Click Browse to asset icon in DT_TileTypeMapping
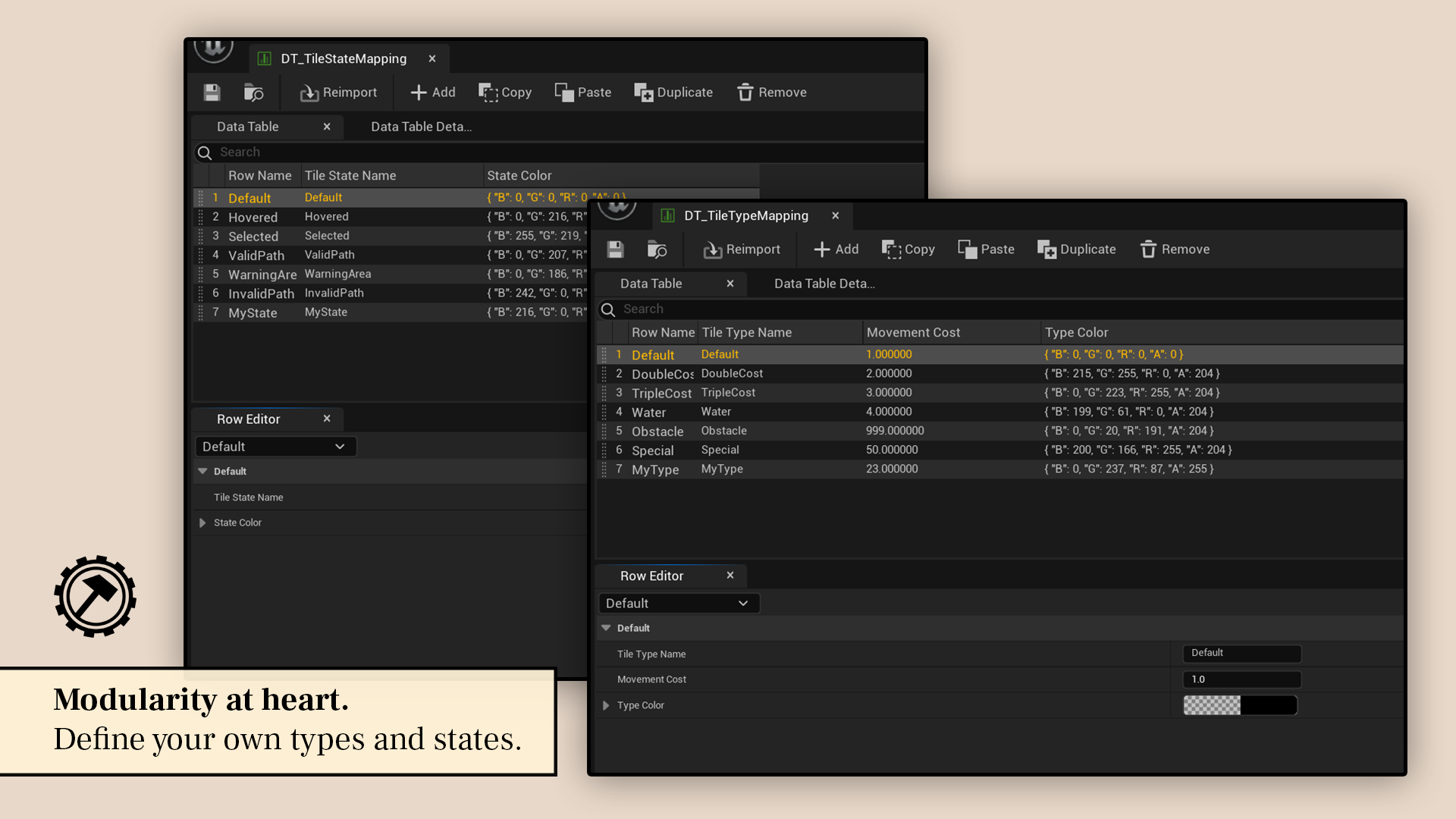The height and width of the screenshot is (819, 1456). coord(657,249)
